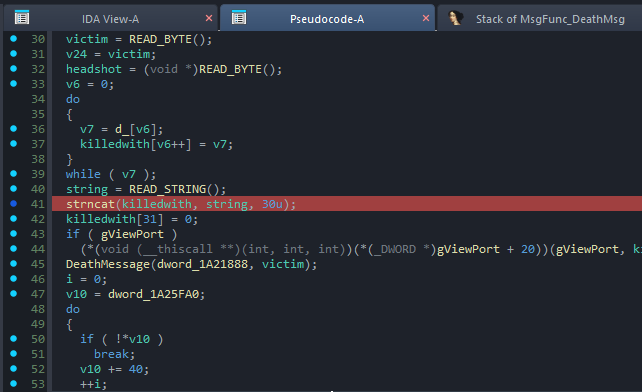Select the Pseudocode-A tab
Screen dimensions: 642x392
tap(327, 19)
